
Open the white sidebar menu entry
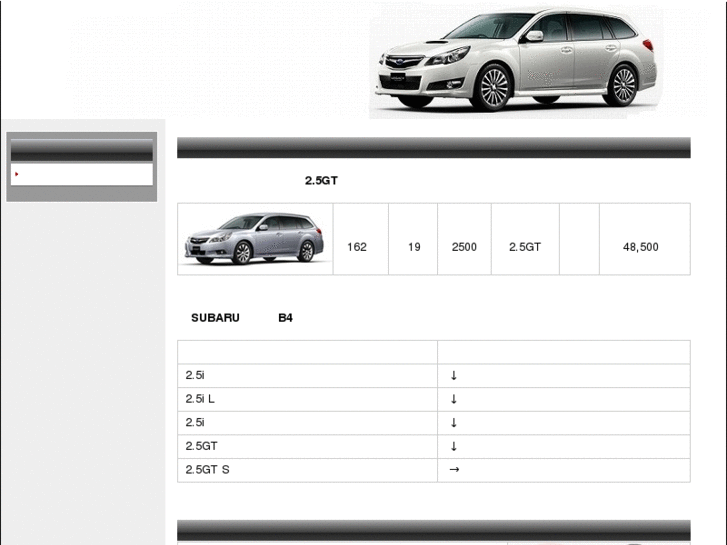(x=82, y=174)
